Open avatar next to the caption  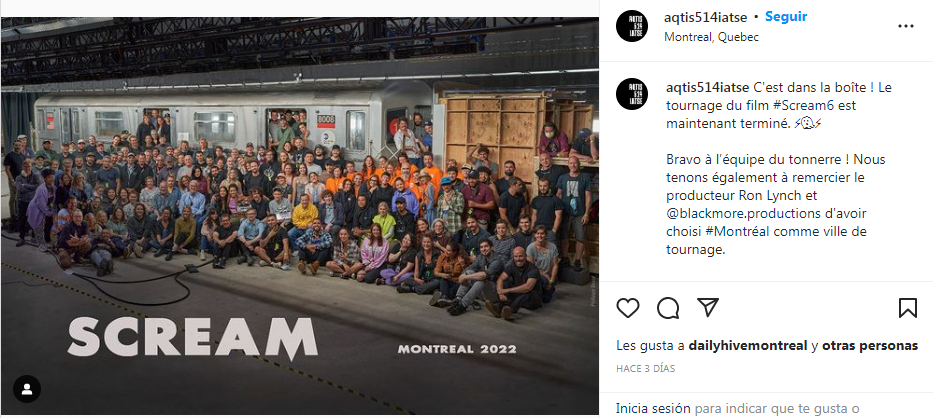pos(631,95)
